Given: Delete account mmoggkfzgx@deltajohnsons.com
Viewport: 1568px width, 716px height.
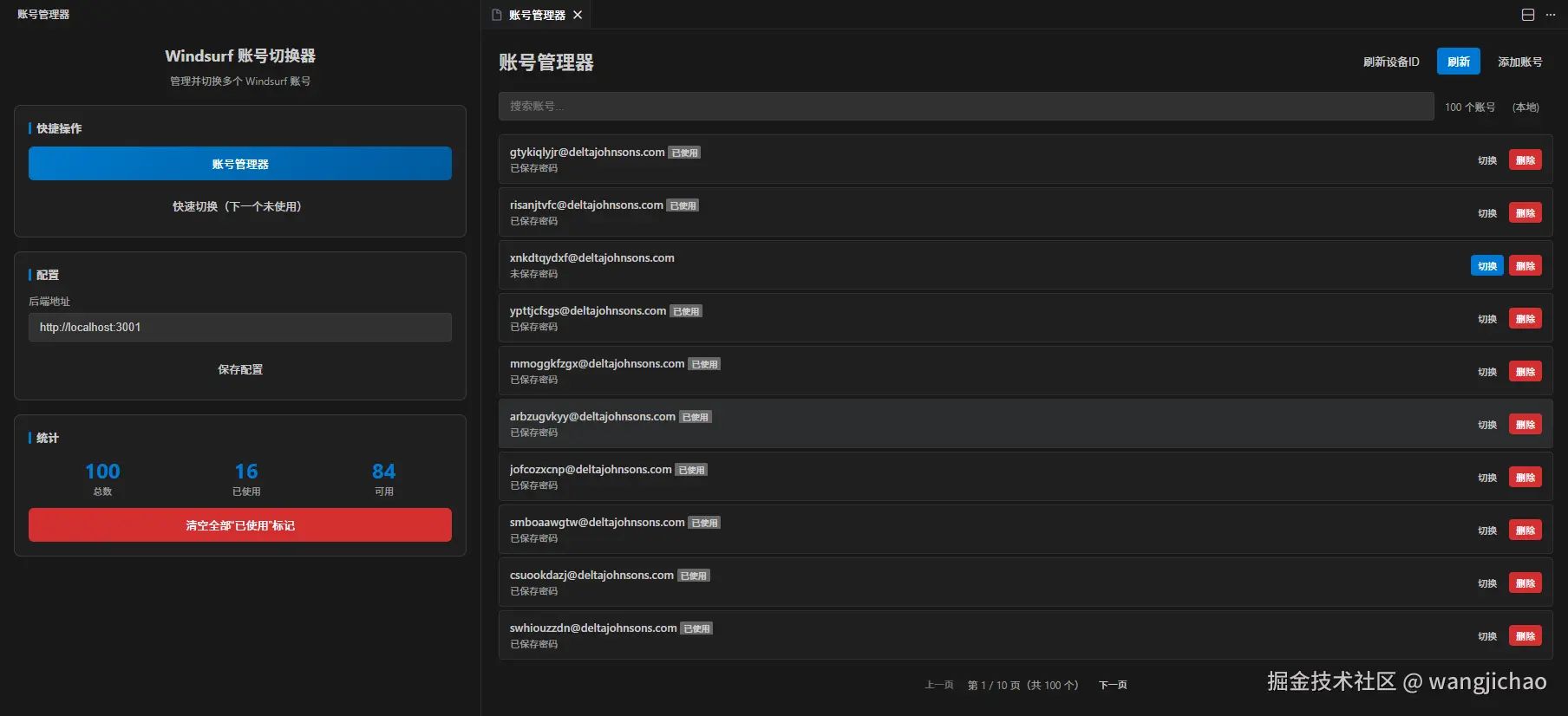Looking at the screenshot, I should [x=1526, y=372].
